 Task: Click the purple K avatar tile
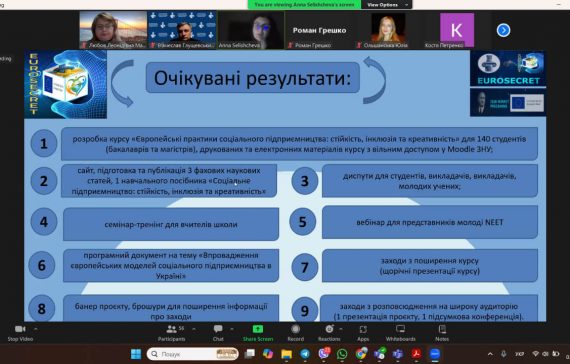457,30
